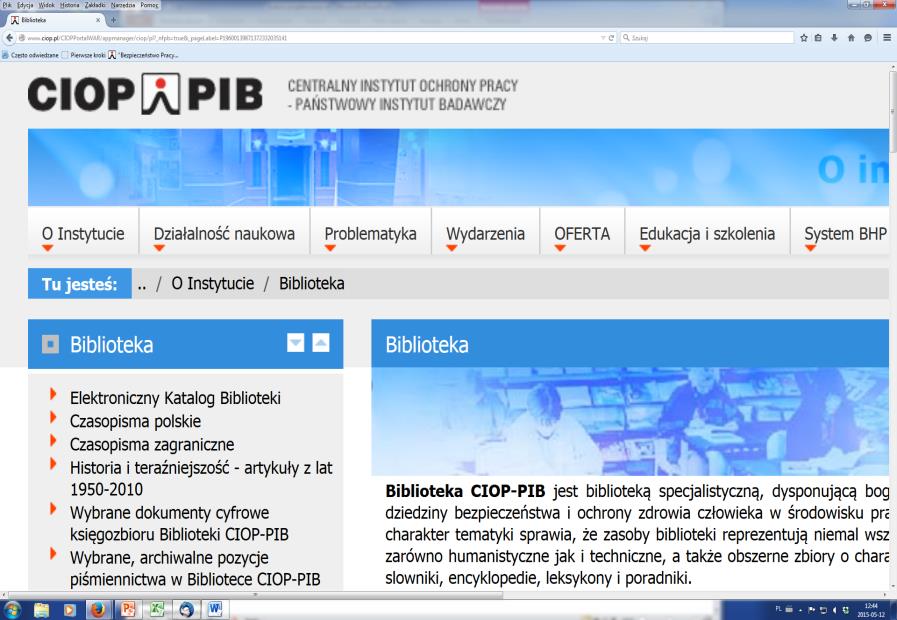Open the Pierwsze kroki bookmark
This screenshot has width=897, height=620.
tap(84, 55)
